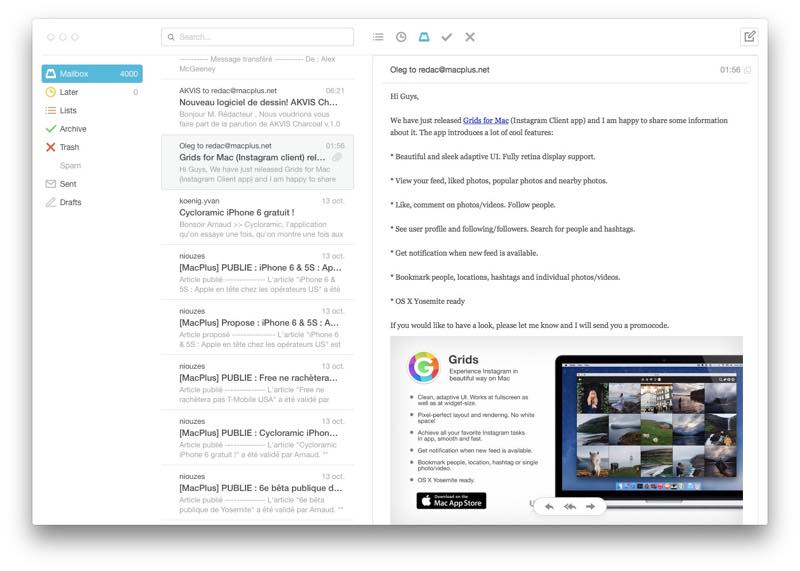This screenshot has width=800, height=571.
Task: Click the Sent envelope sidebar icon
Action: pyautogui.click(x=51, y=184)
